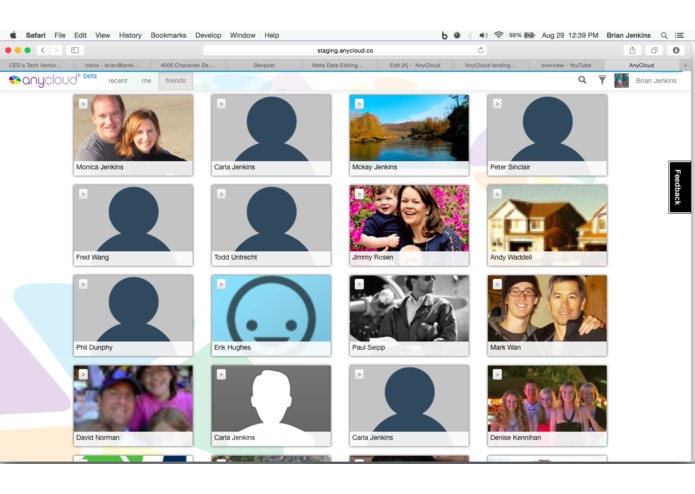Expand Denise Kennihan card arrow
This screenshot has width=695, height=494.
tap(497, 374)
